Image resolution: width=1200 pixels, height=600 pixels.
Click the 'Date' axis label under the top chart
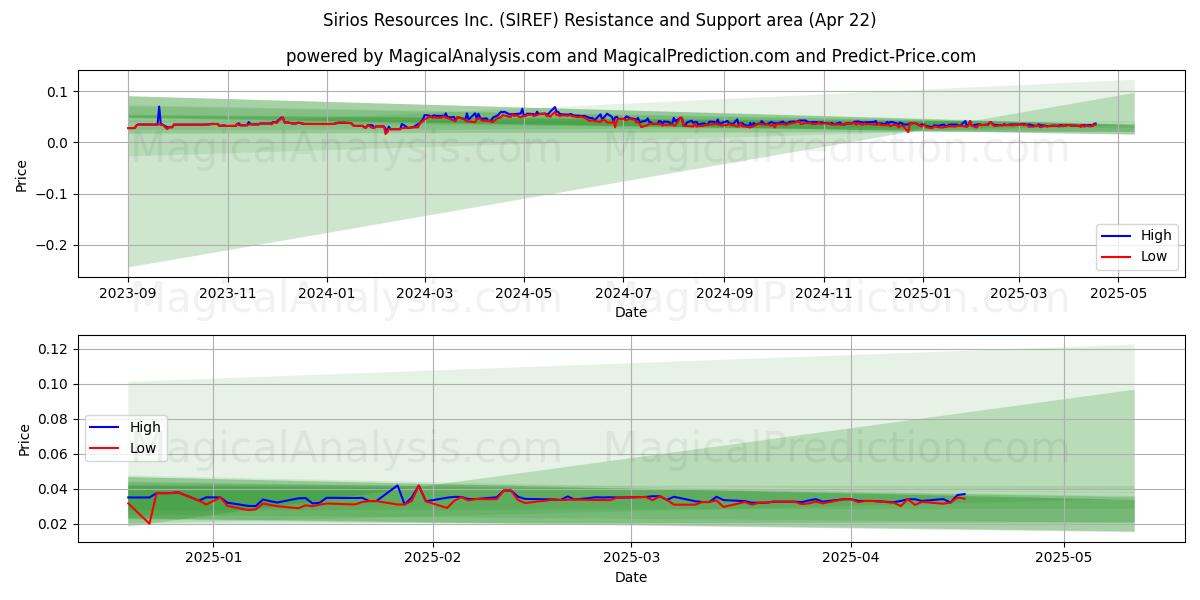coord(631,312)
